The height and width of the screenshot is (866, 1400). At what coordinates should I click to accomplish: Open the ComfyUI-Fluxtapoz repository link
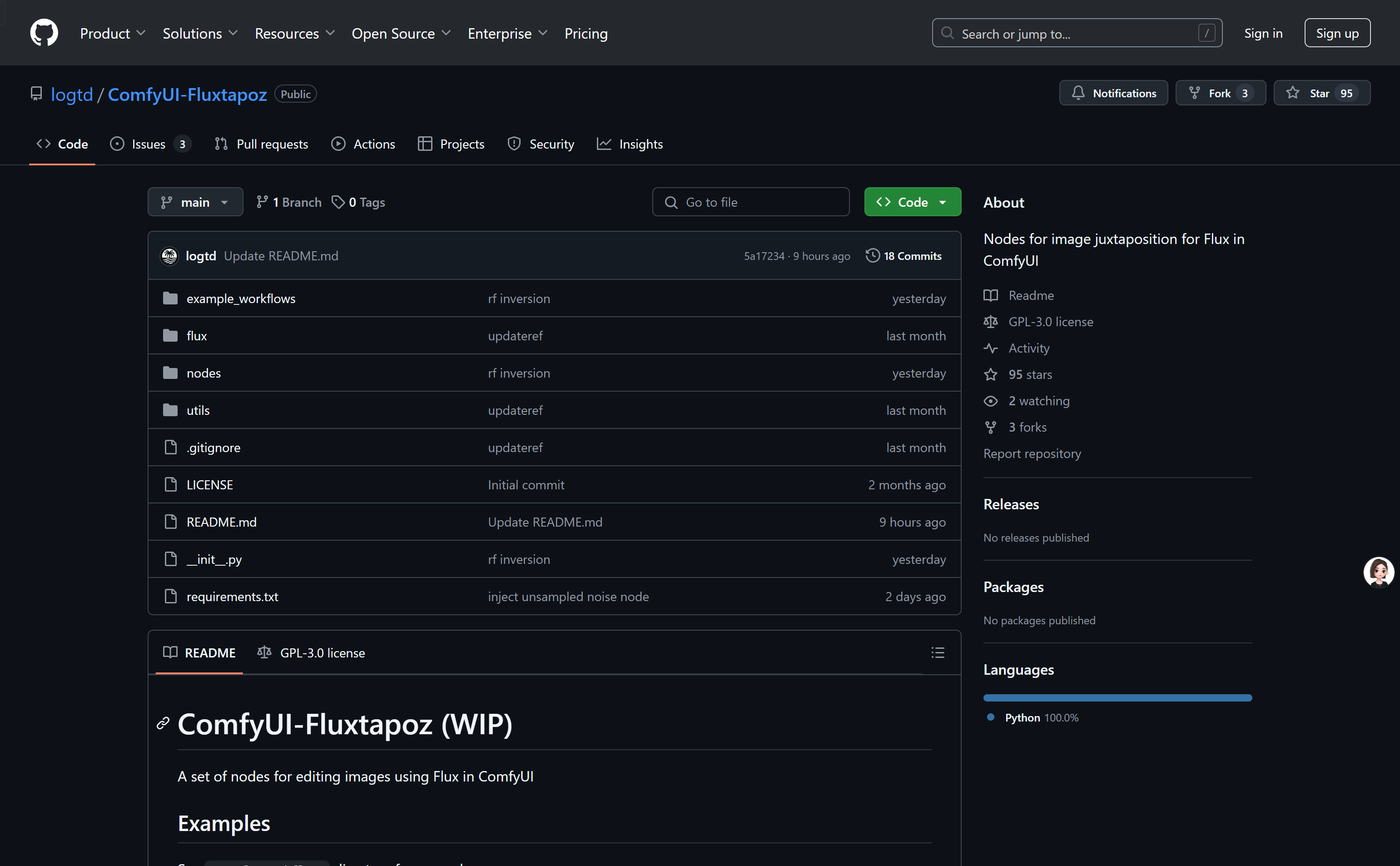tap(187, 94)
